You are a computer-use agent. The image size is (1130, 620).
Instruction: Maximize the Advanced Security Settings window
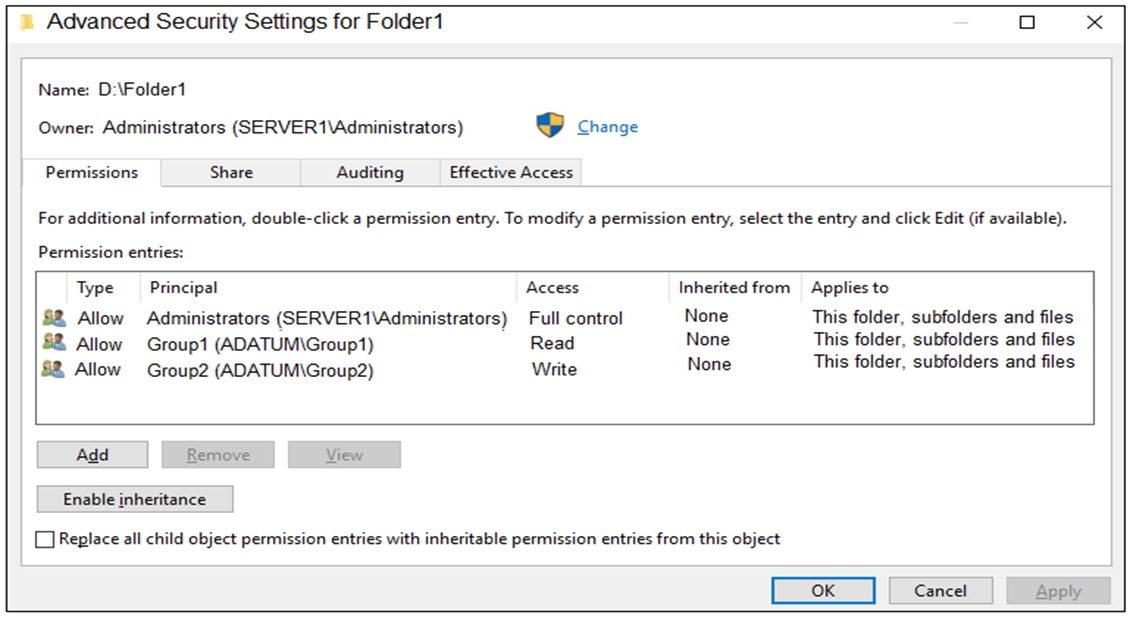point(1027,22)
